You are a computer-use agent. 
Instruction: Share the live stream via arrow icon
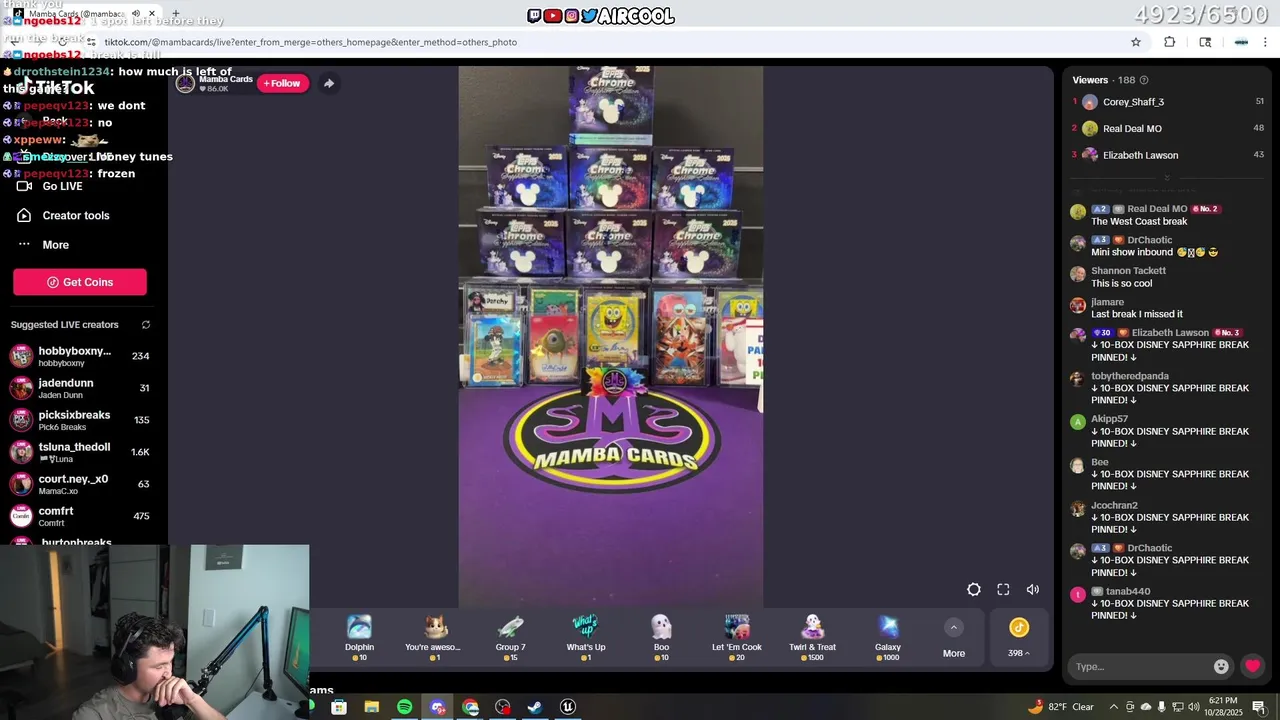pyautogui.click(x=329, y=83)
